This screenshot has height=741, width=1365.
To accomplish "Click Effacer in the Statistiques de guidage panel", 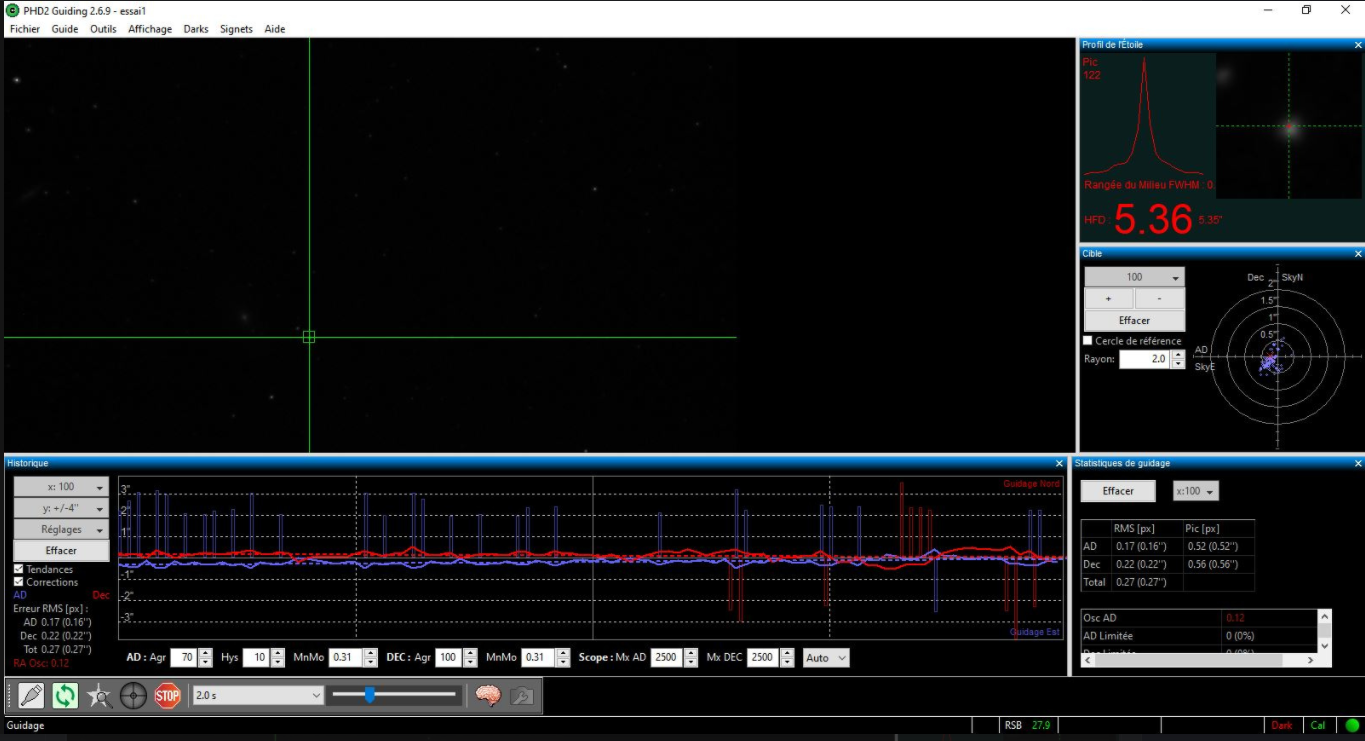I will [x=1118, y=491].
